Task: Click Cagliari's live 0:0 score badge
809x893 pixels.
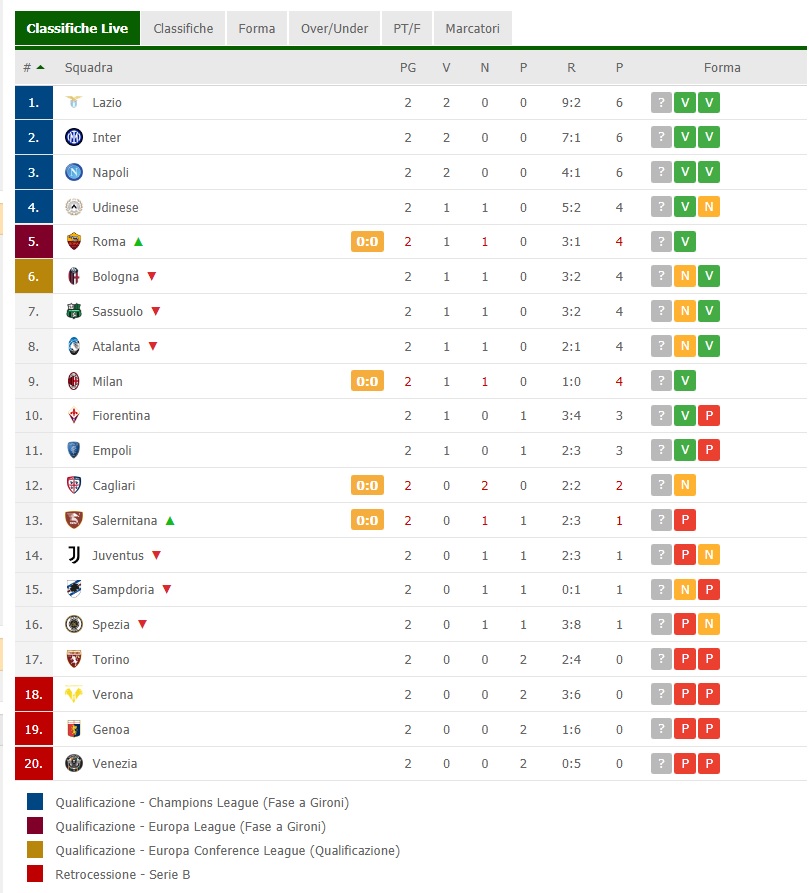Action: [x=367, y=486]
